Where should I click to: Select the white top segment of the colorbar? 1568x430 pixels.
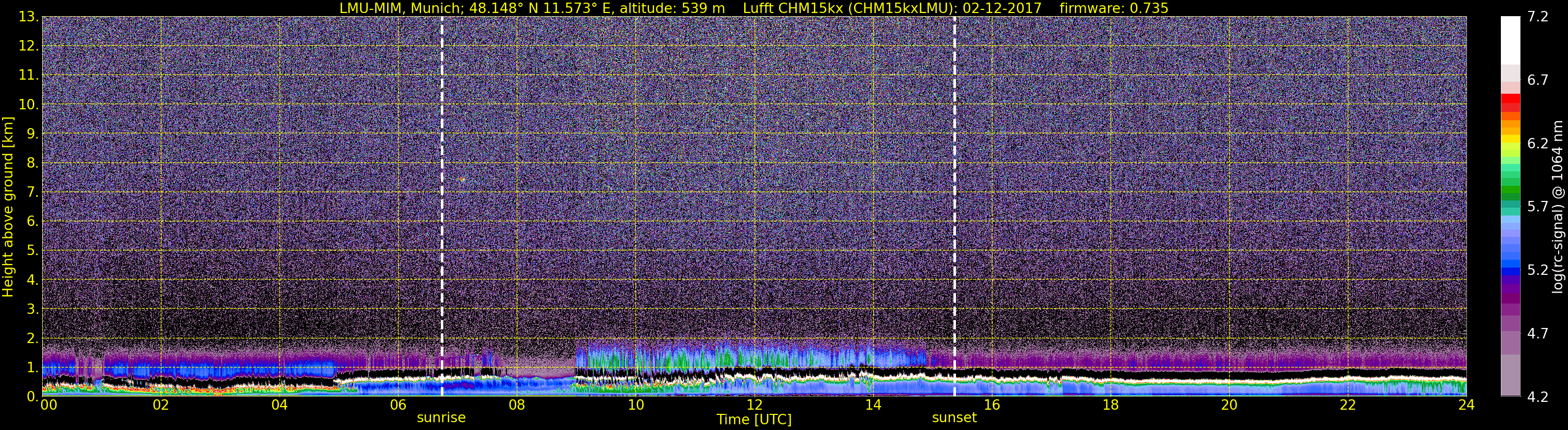1510,40
